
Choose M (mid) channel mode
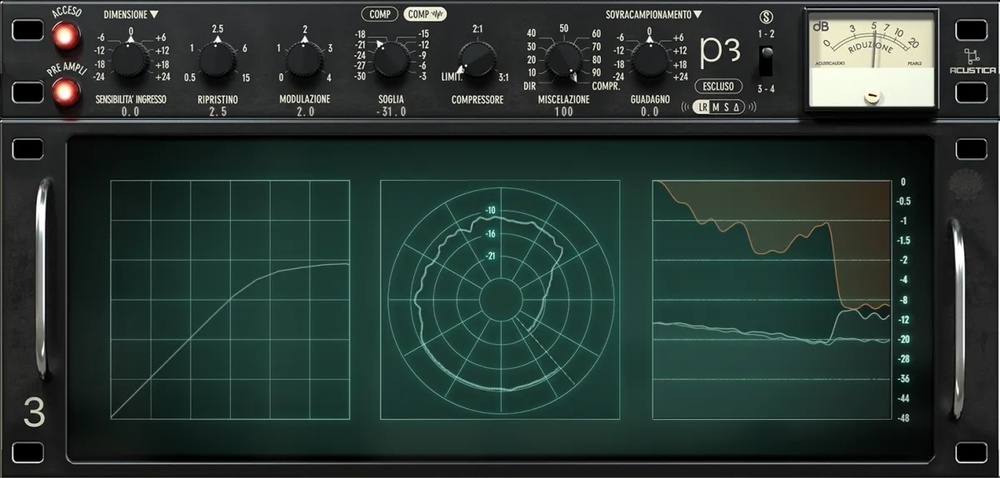714,108
